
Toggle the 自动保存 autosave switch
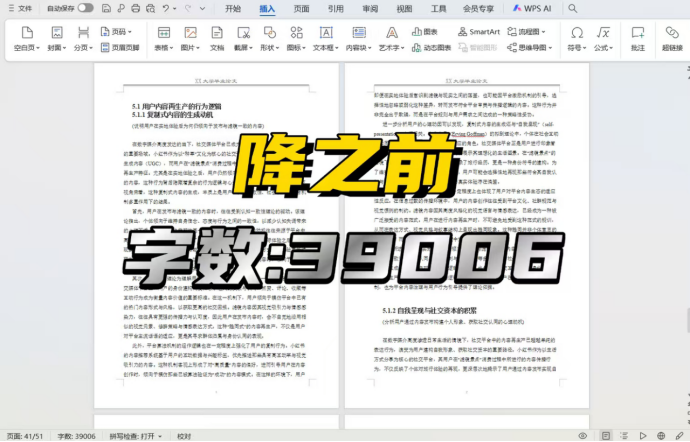pos(85,8)
